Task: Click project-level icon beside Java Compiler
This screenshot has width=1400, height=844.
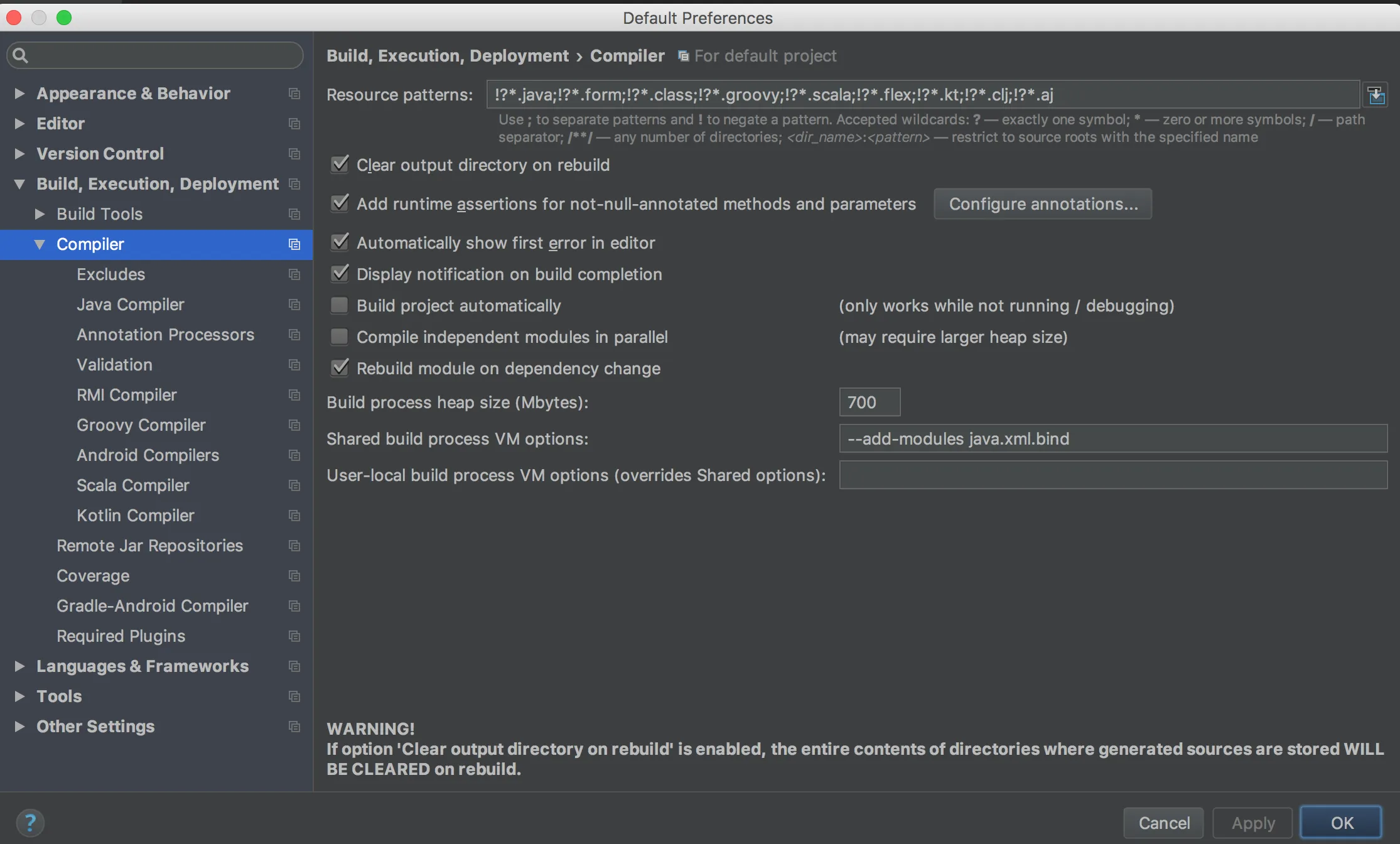Action: point(294,305)
